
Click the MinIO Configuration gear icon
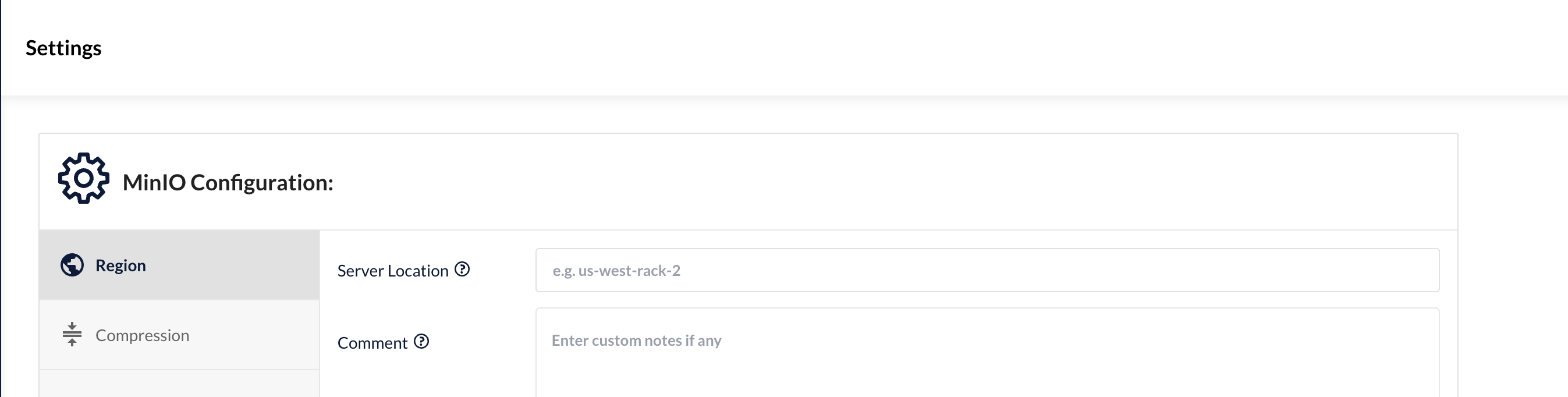tap(83, 178)
